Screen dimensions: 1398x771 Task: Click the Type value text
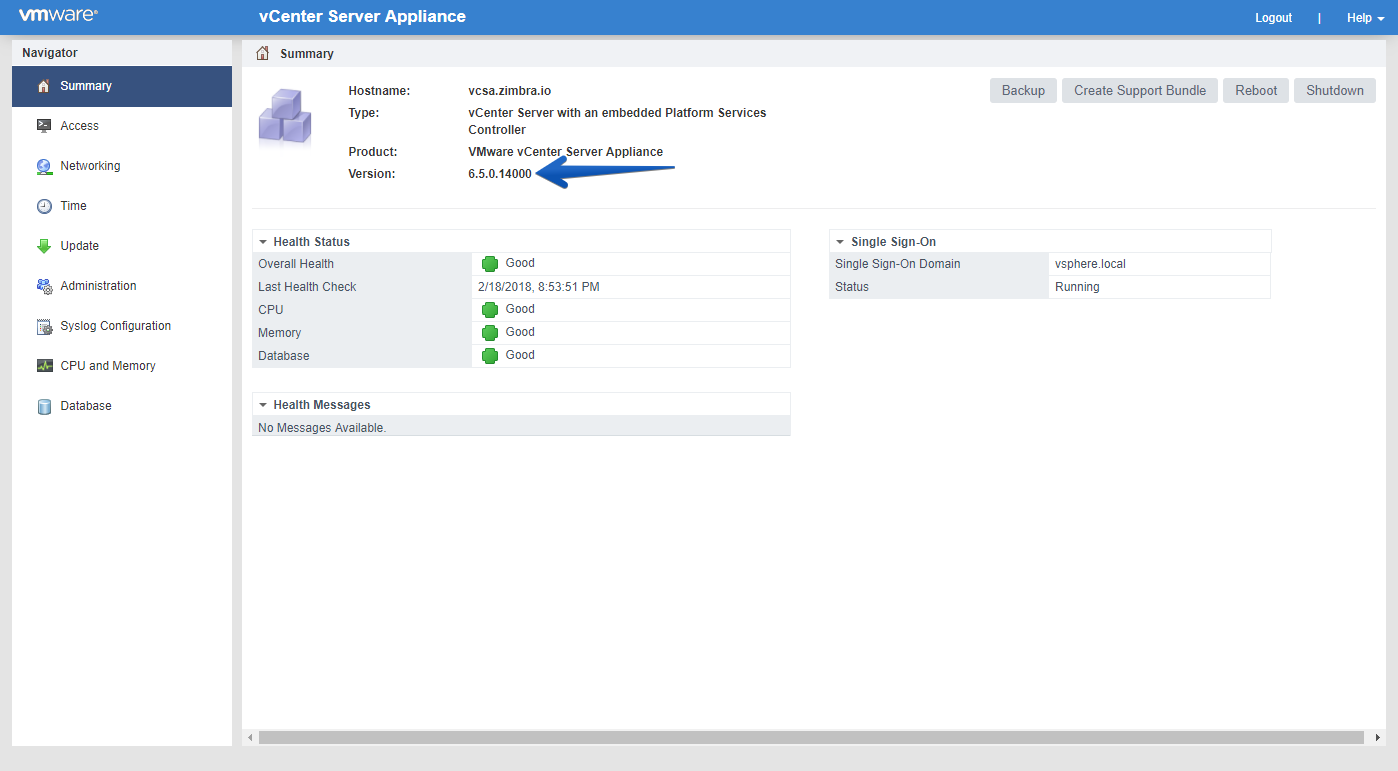[x=617, y=121]
